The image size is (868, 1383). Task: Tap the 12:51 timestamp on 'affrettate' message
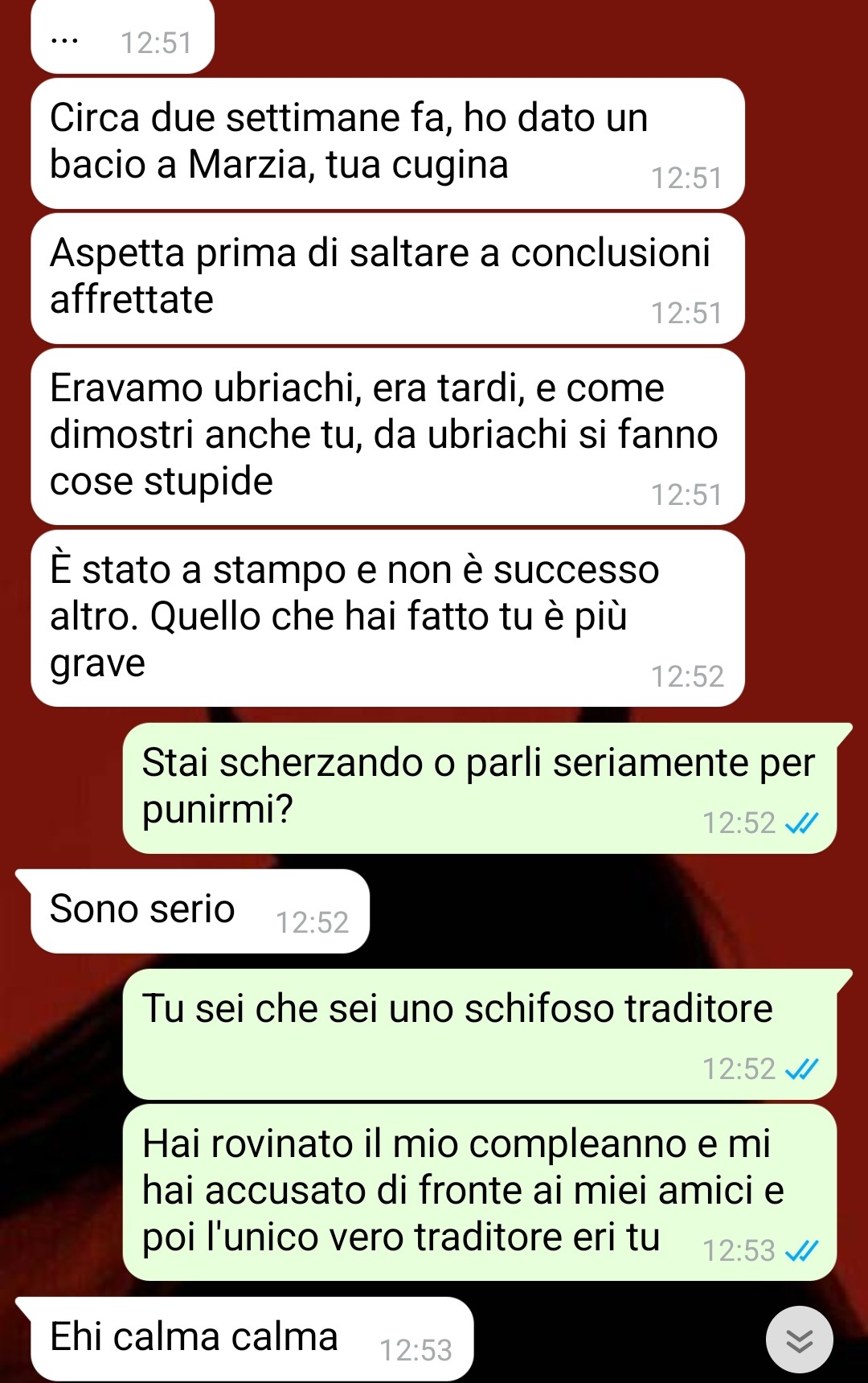pos(686,313)
